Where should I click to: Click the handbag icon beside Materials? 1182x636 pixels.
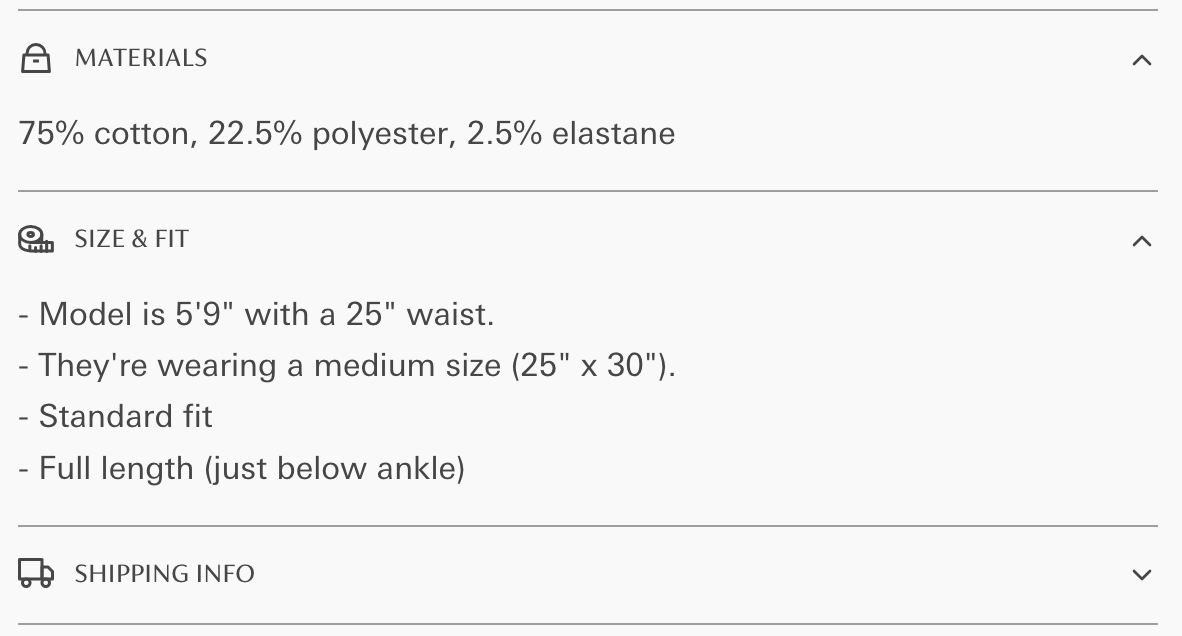[35, 58]
